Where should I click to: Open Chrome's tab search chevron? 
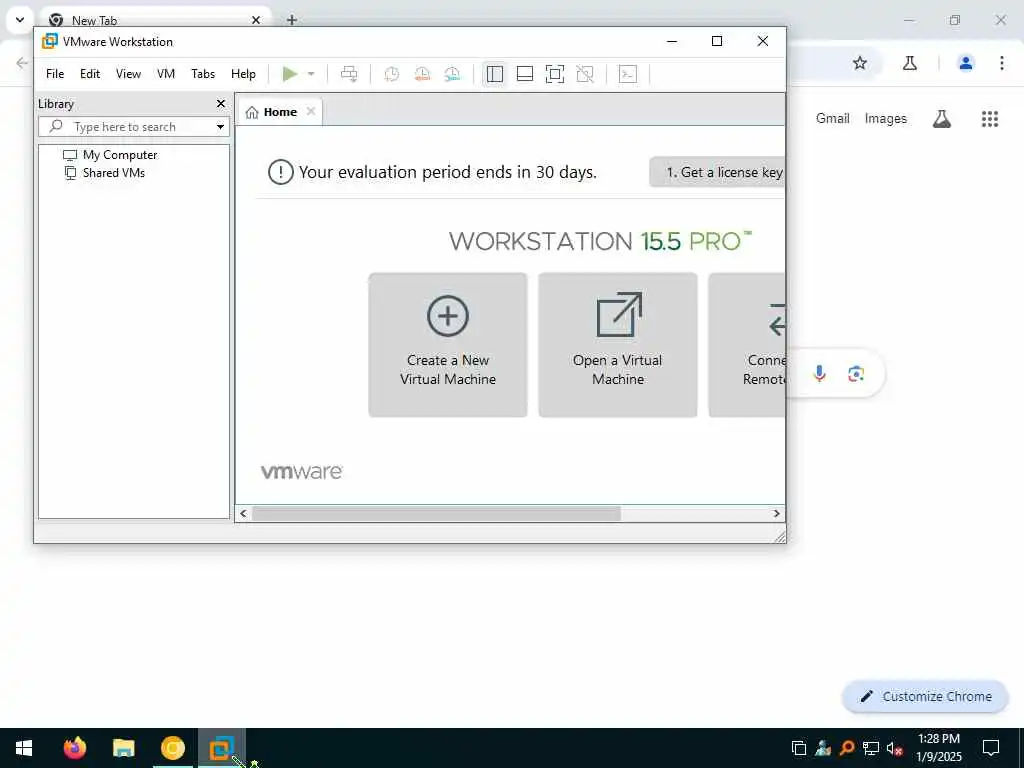pyautogui.click(x=20, y=20)
